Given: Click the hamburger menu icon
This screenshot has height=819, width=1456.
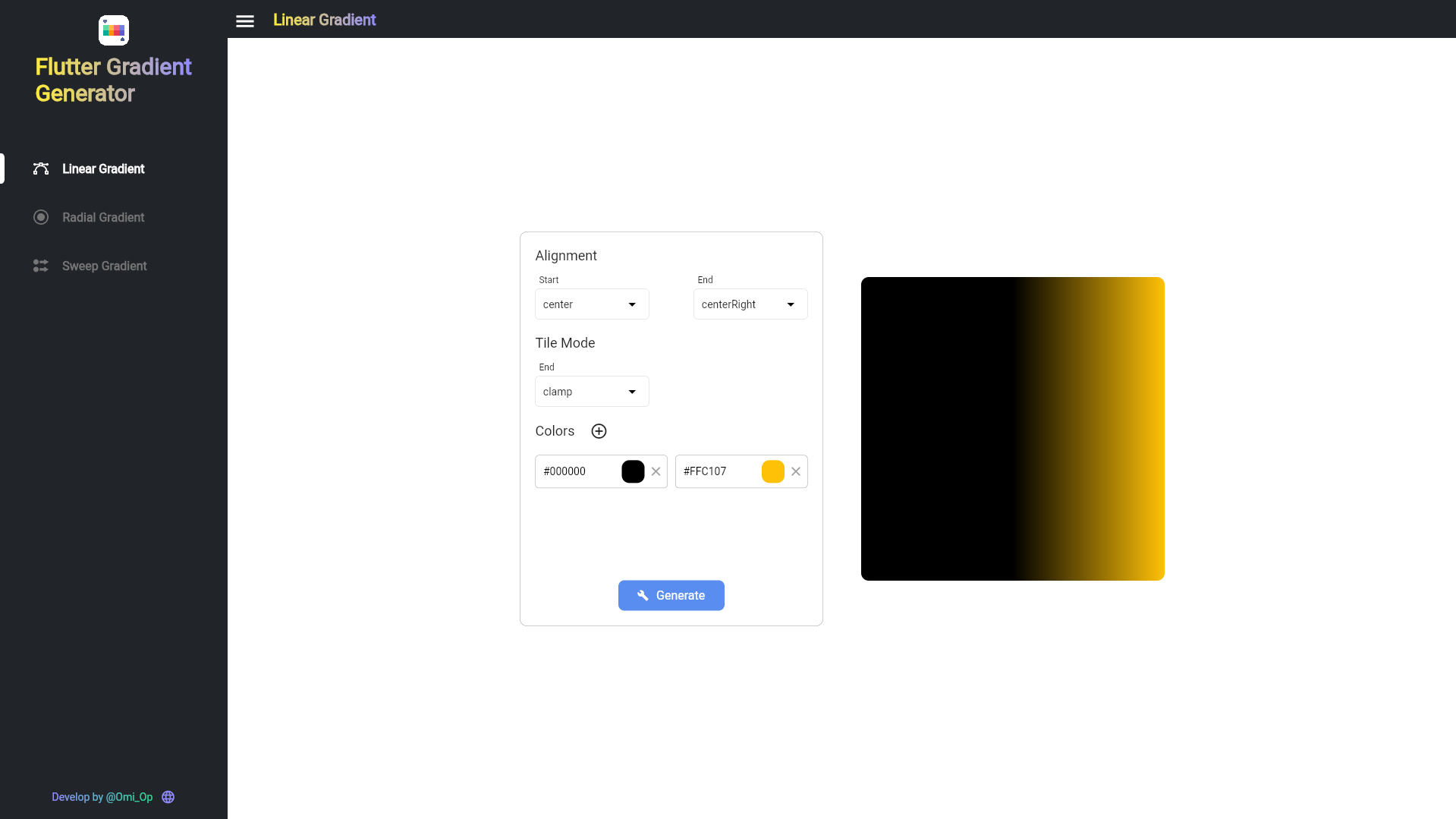Looking at the screenshot, I should pos(244,20).
